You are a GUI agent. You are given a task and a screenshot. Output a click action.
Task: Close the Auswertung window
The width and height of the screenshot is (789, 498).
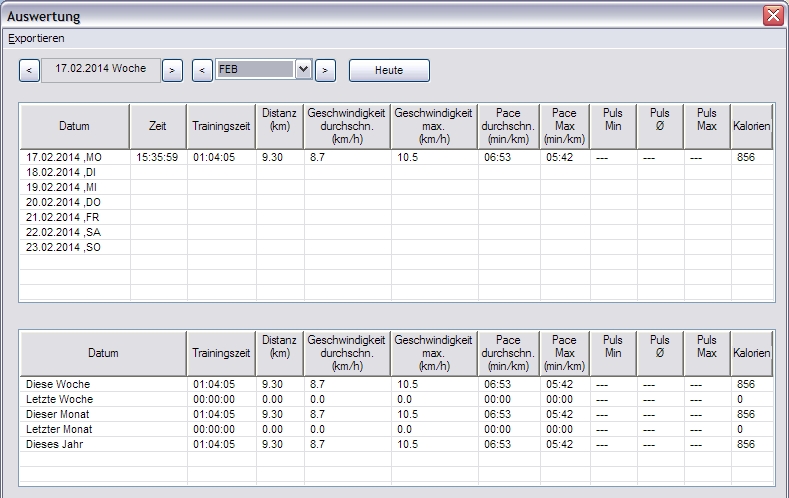pyautogui.click(x=772, y=16)
